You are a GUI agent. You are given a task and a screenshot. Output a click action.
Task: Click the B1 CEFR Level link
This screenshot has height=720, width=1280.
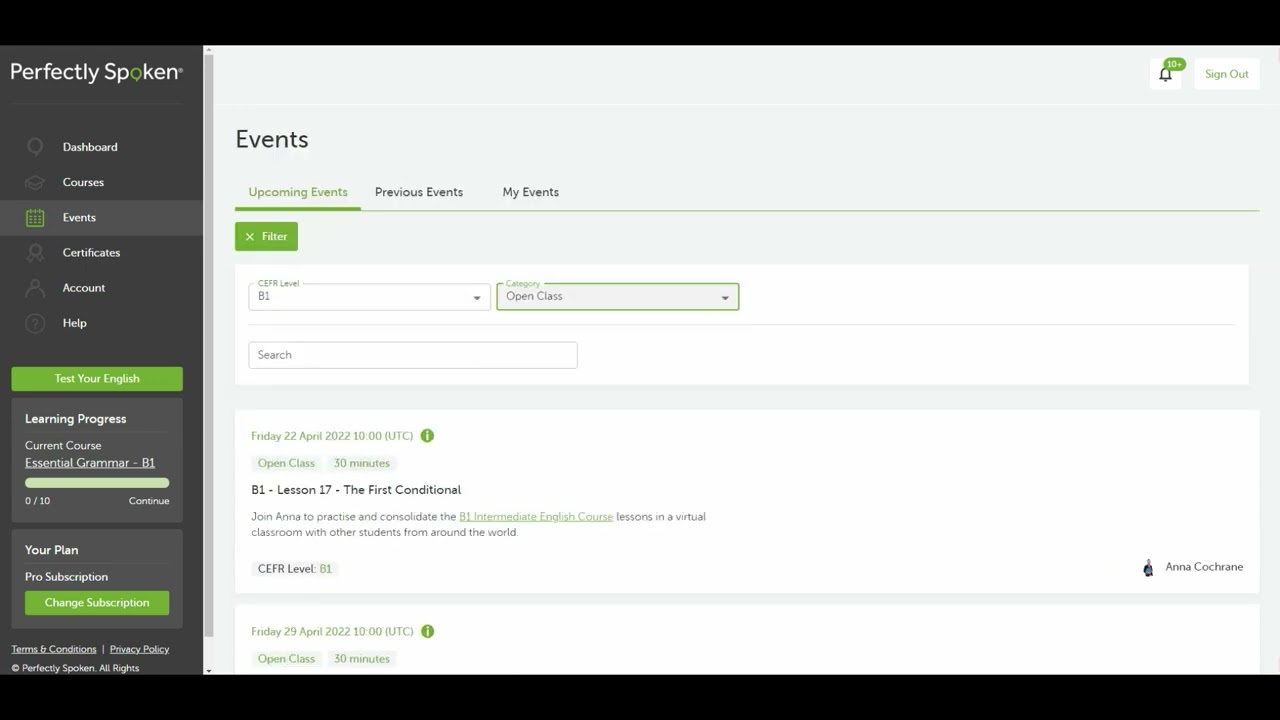coord(325,569)
